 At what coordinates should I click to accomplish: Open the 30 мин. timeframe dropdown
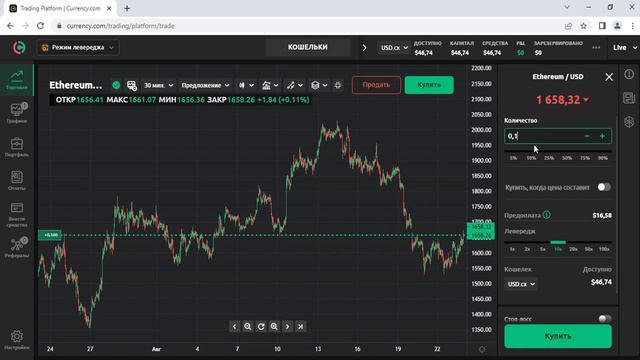click(158, 85)
